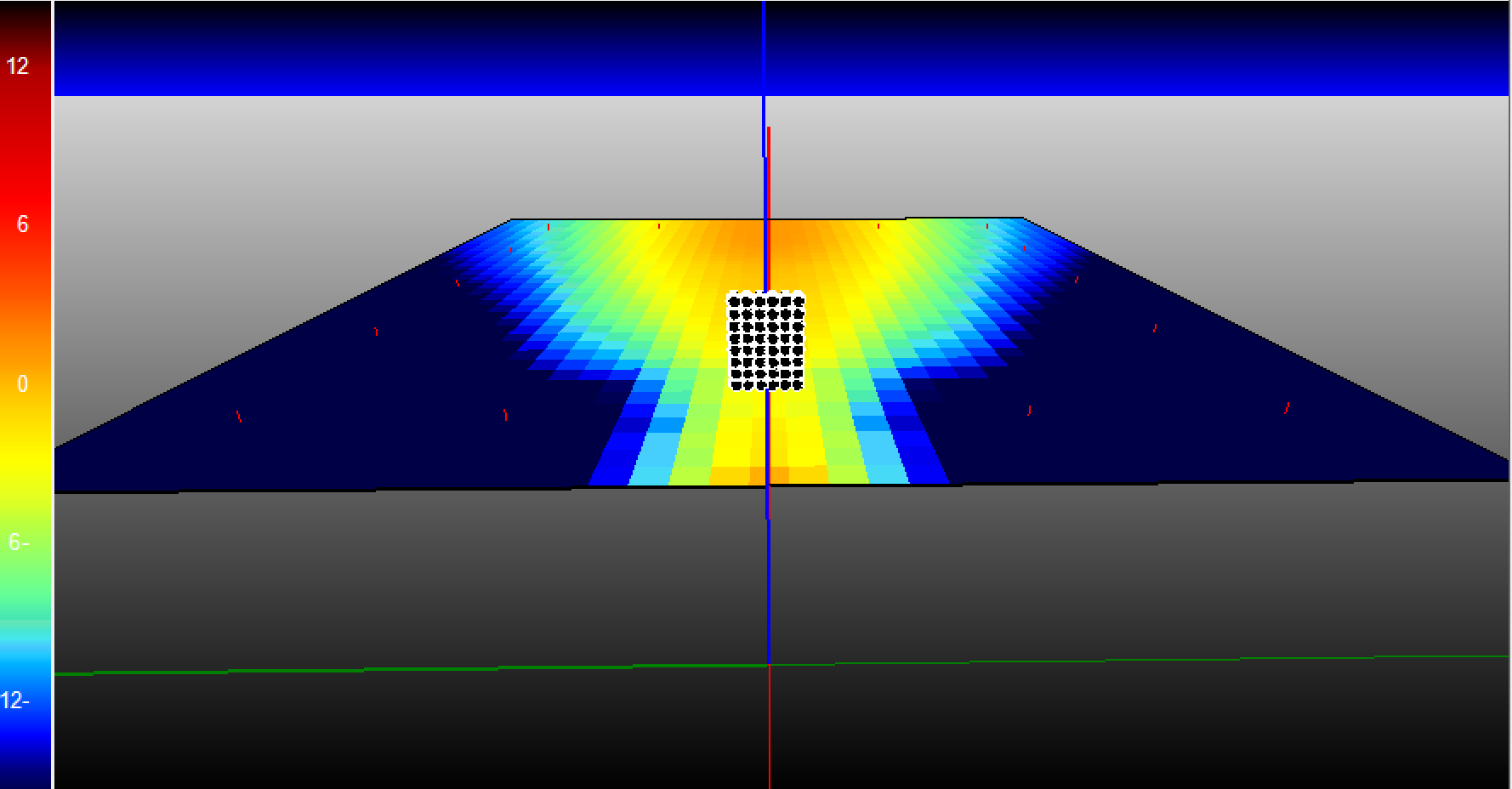This screenshot has width=1512, height=789.
Task: Click the 12- label on the color scale
Action: click(x=15, y=701)
